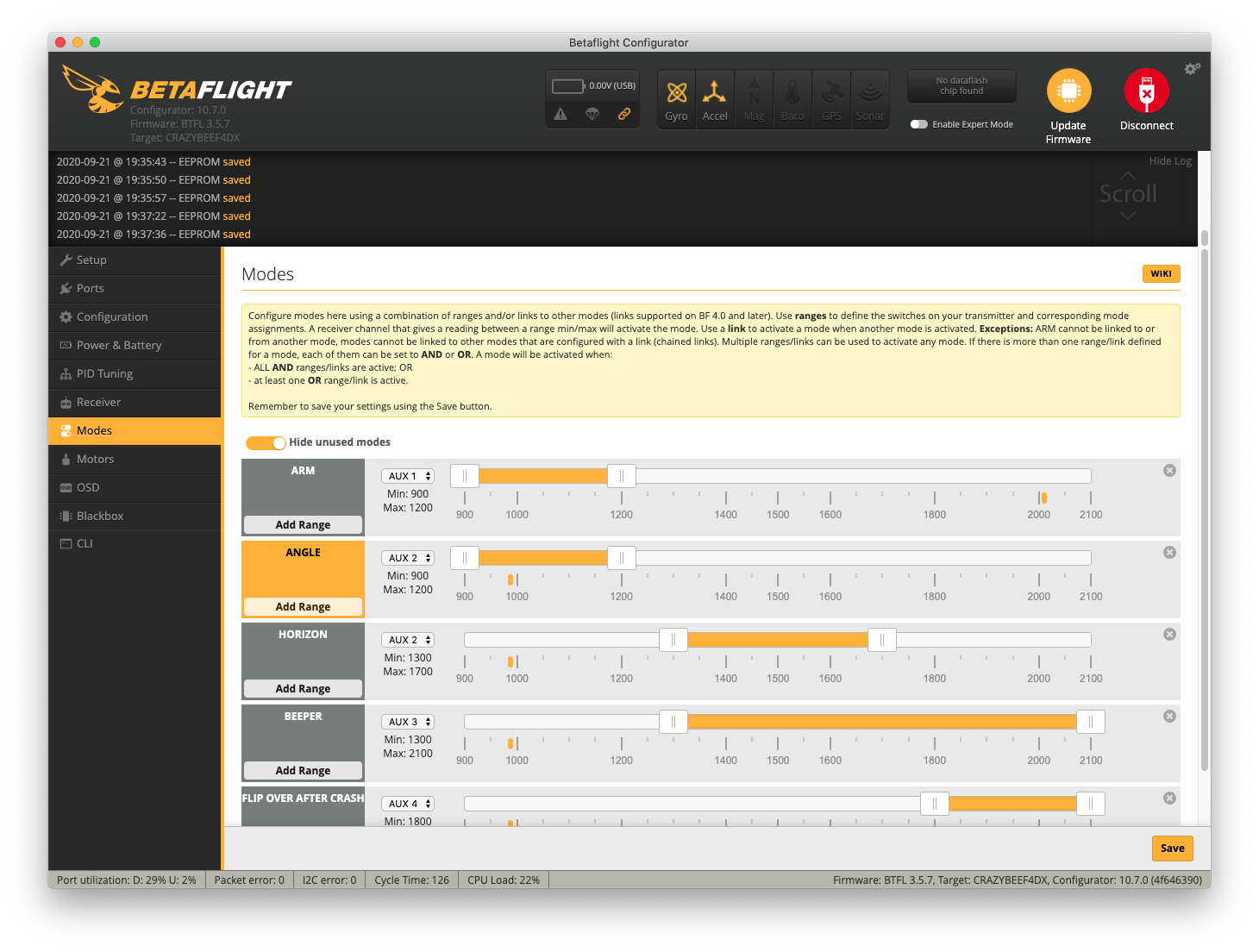Click the WIKI button
The height and width of the screenshot is (952, 1259).
(x=1161, y=274)
